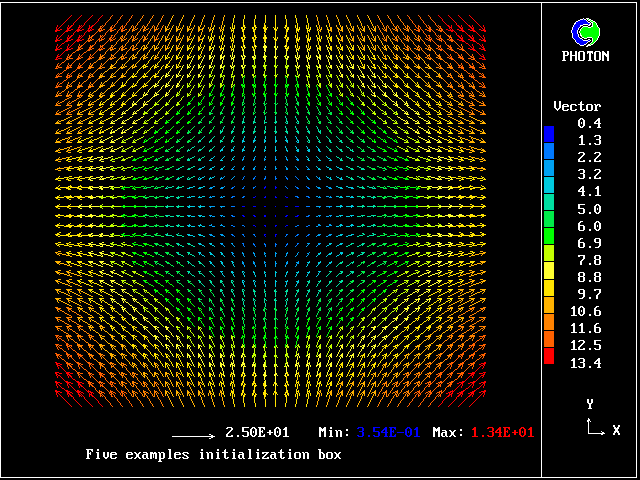Image resolution: width=640 pixels, height=480 pixels.
Task: Click the legend value 9.7
Action: click(589, 294)
